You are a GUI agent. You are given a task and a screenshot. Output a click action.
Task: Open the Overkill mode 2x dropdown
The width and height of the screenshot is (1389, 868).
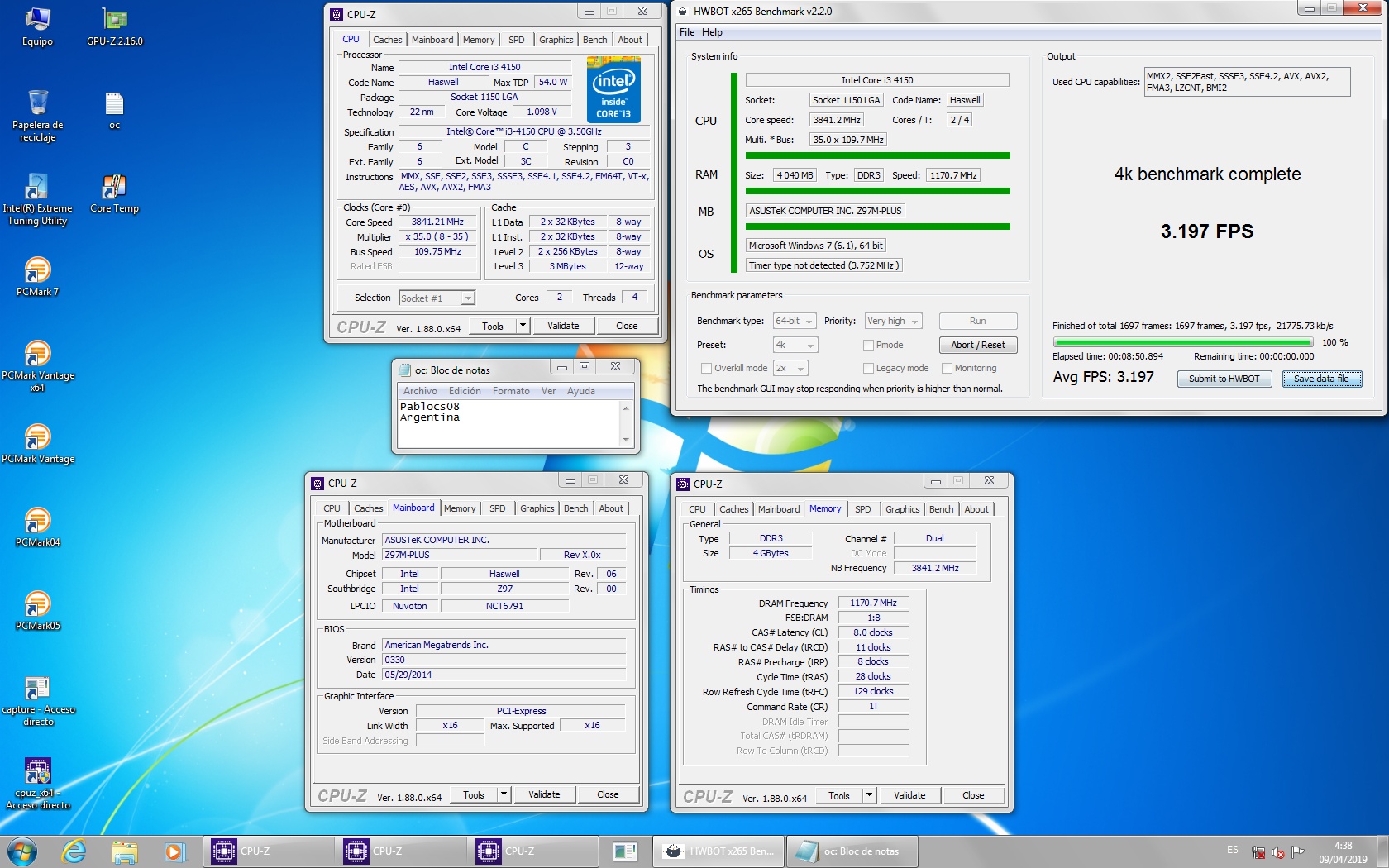(x=790, y=368)
